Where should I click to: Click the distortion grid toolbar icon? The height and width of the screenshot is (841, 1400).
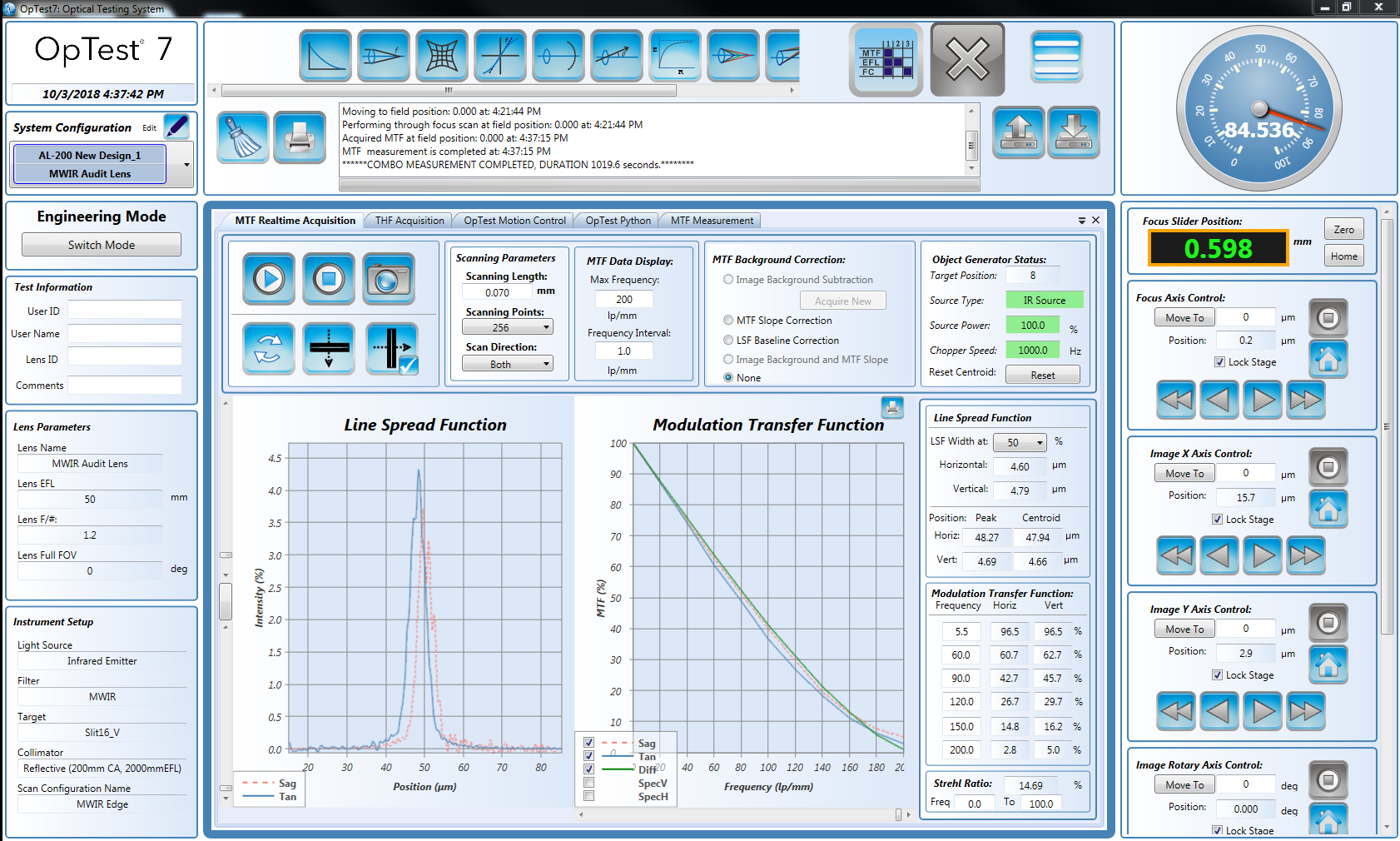point(442,56)
